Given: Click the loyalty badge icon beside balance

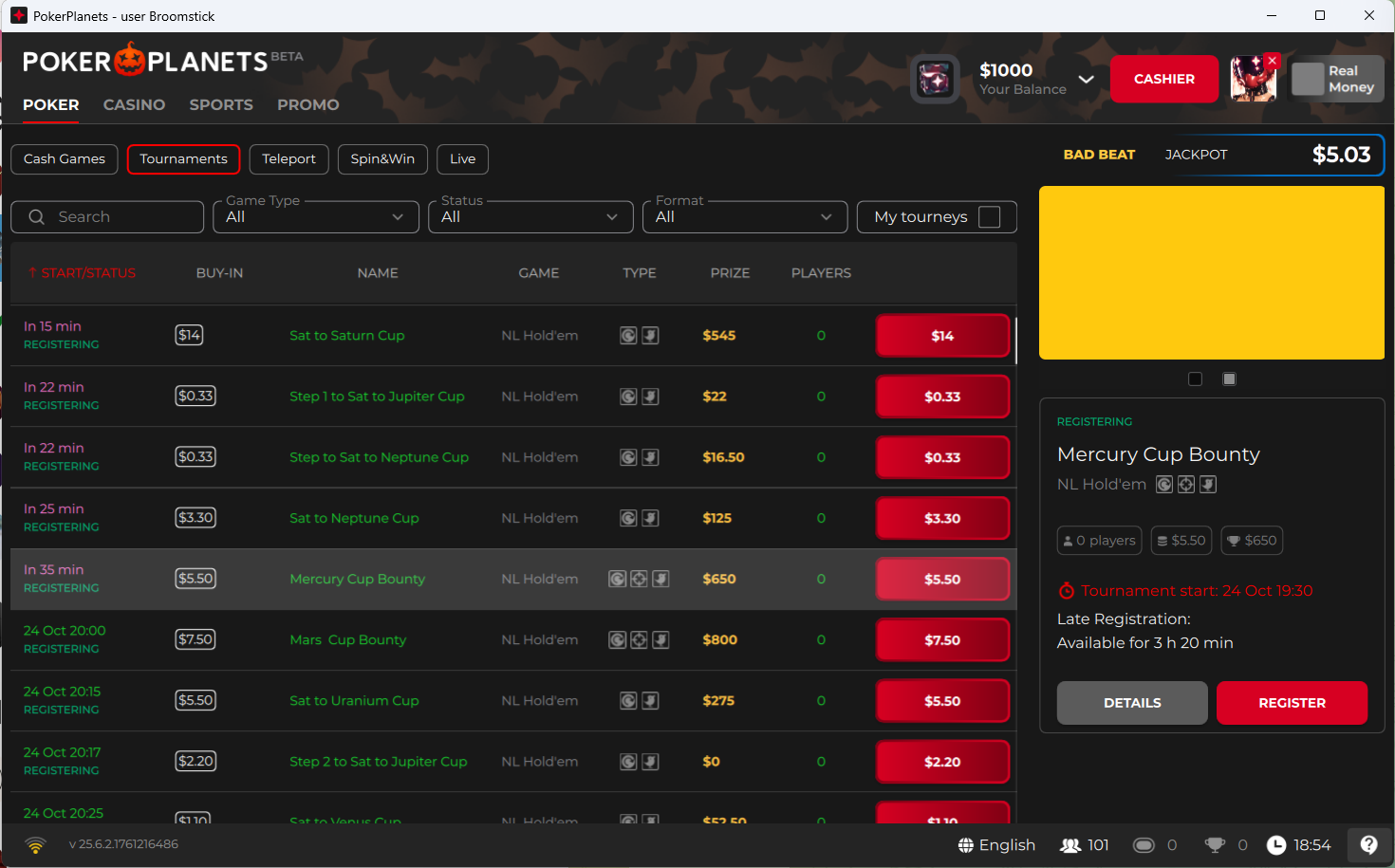Looking at the screenshot, I should coord(935,79).
